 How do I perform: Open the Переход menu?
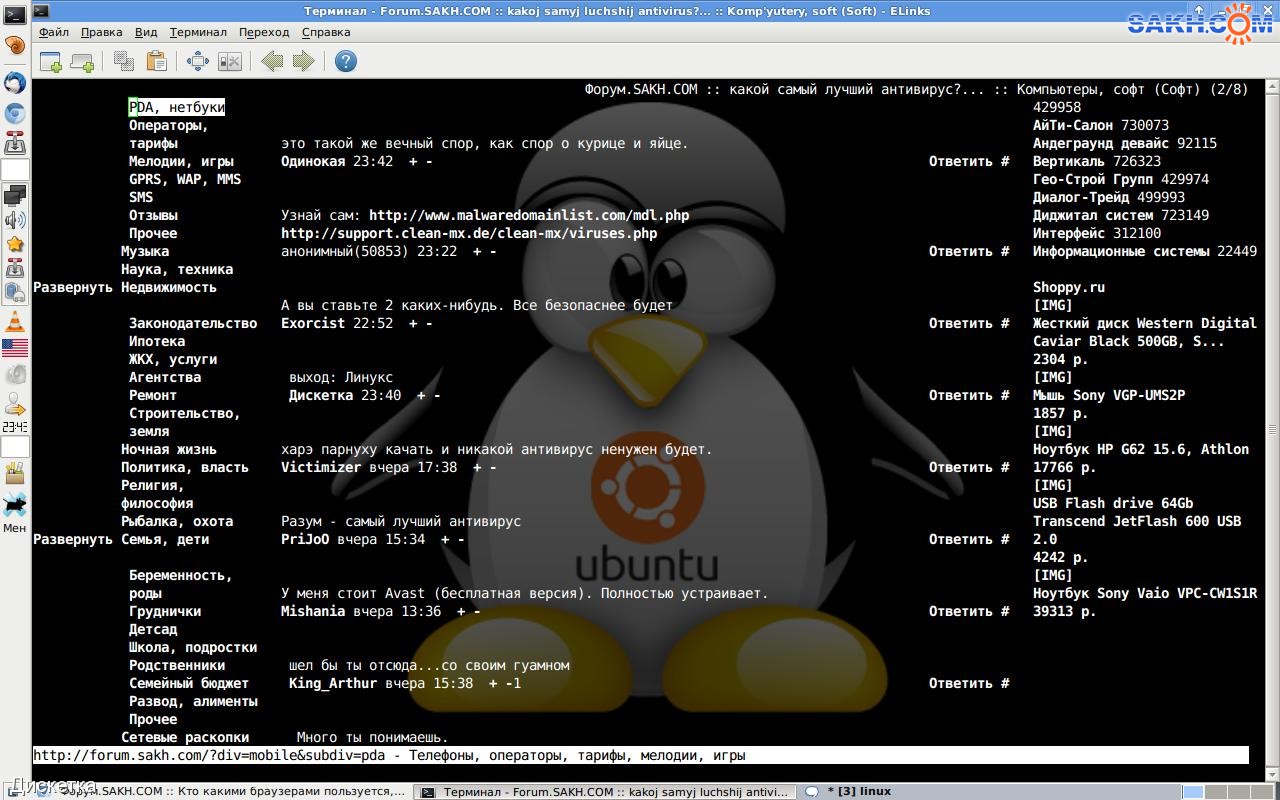click(264, 32)
